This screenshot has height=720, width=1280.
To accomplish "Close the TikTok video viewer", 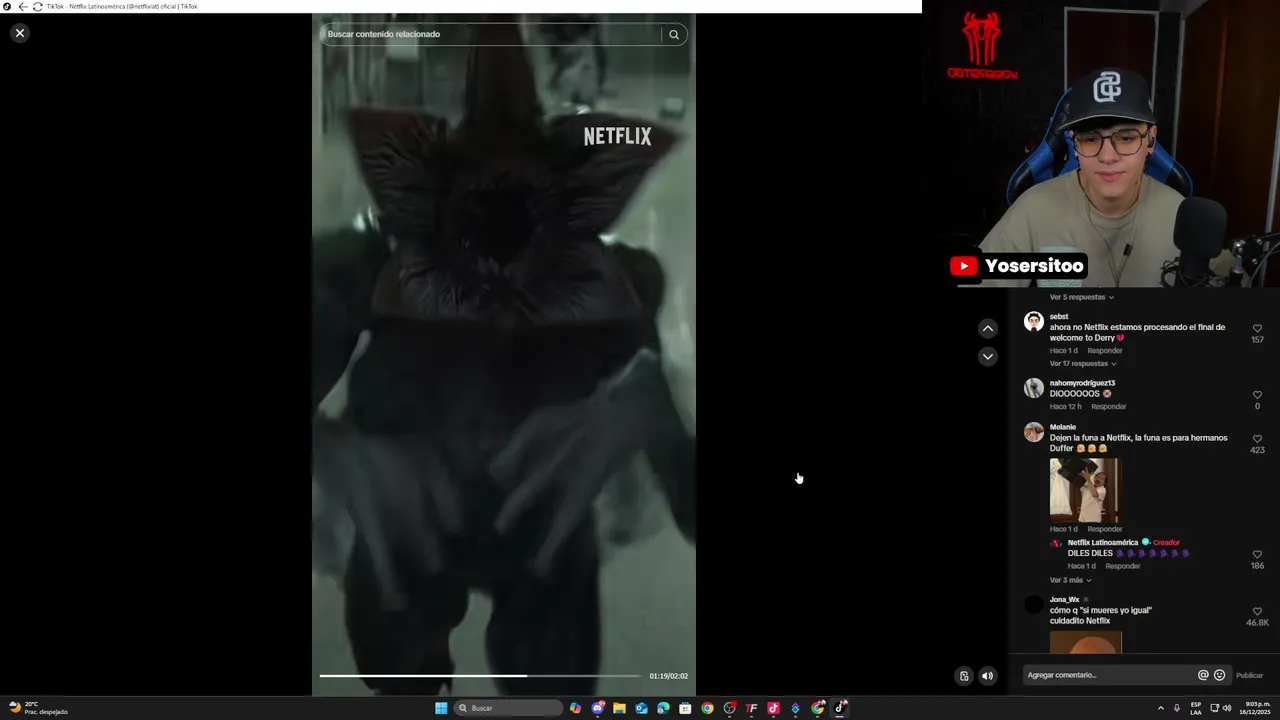I will tap(19, 33).
